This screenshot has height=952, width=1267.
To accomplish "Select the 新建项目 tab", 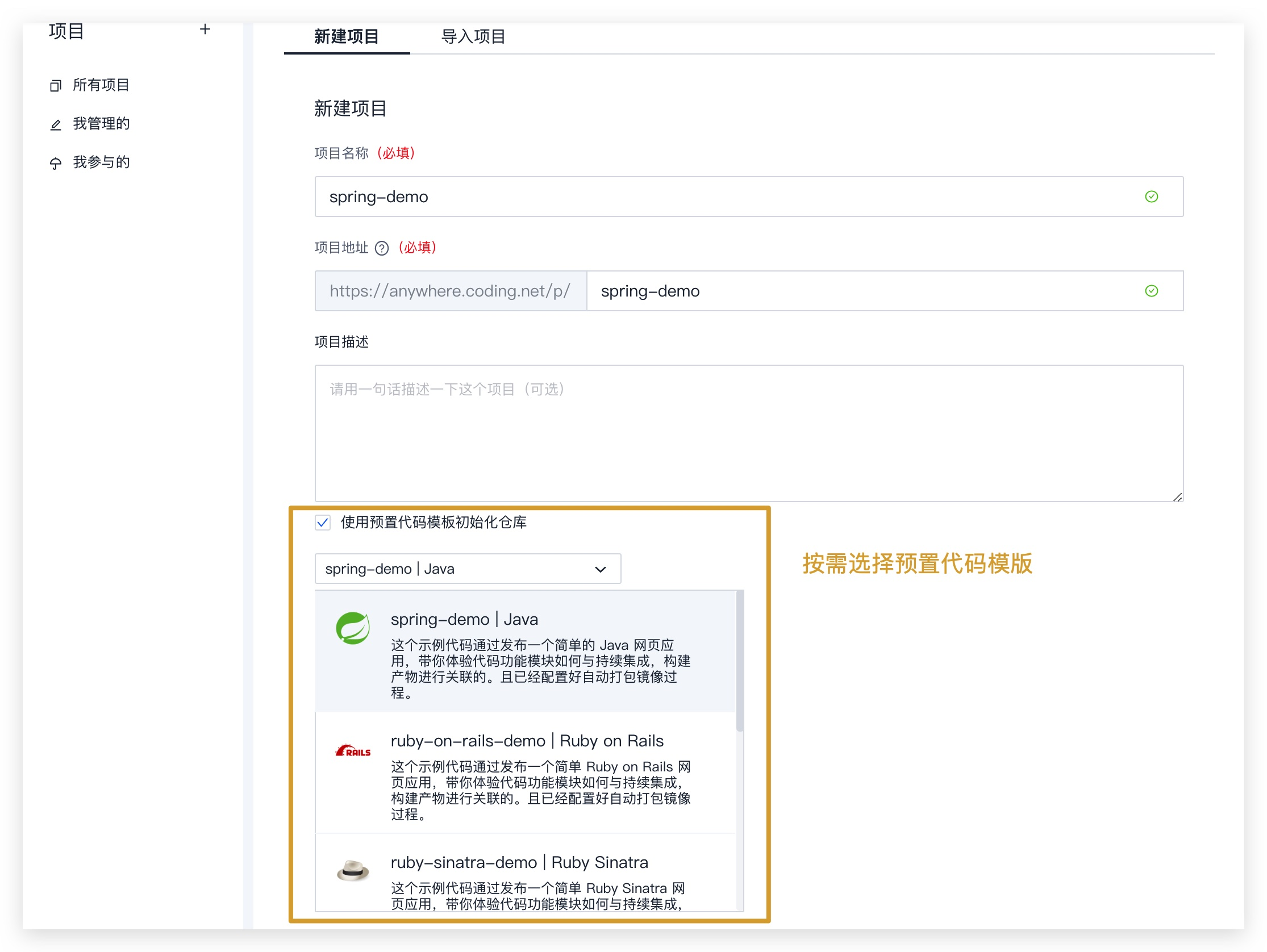I will click(345, 37).
